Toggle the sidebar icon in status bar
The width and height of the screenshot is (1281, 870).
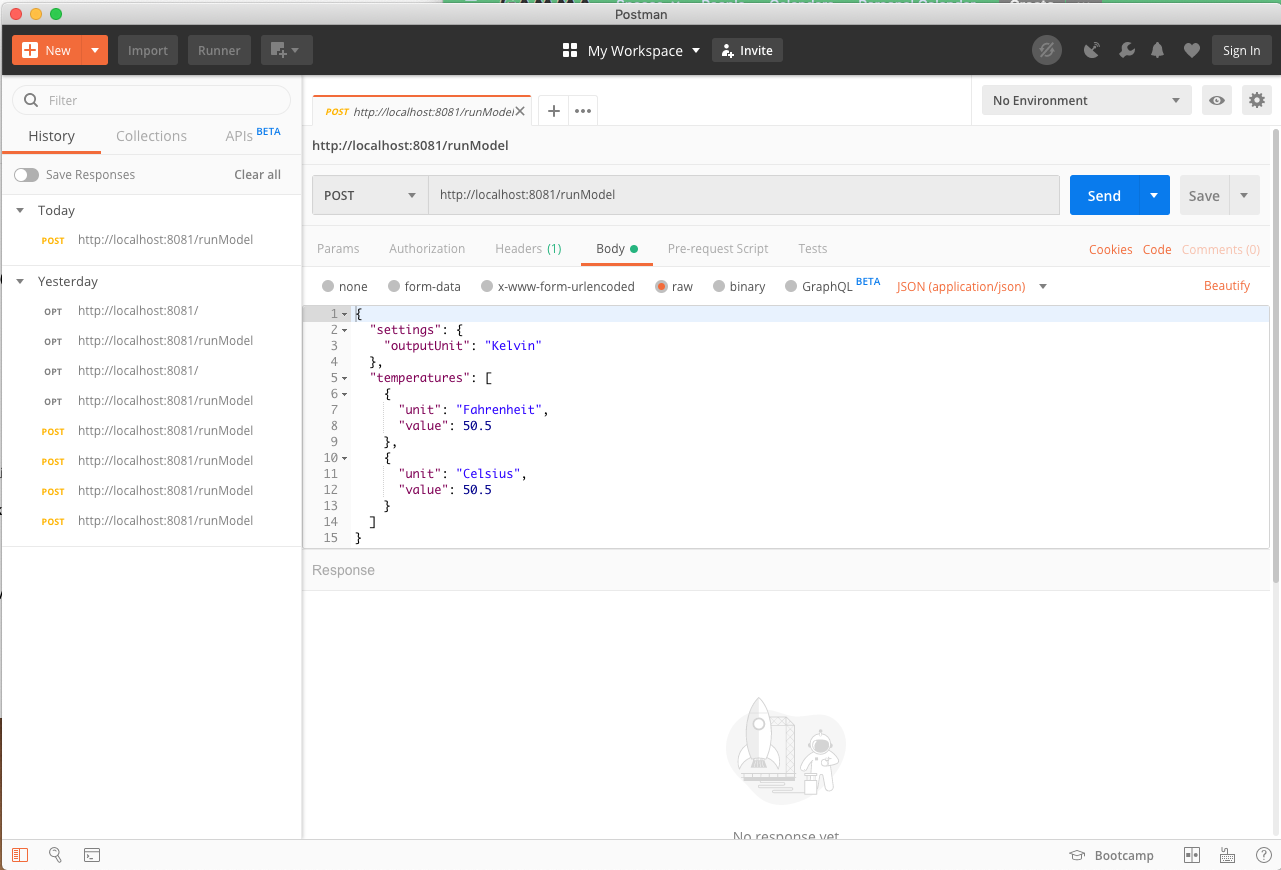tap(20, 855)
